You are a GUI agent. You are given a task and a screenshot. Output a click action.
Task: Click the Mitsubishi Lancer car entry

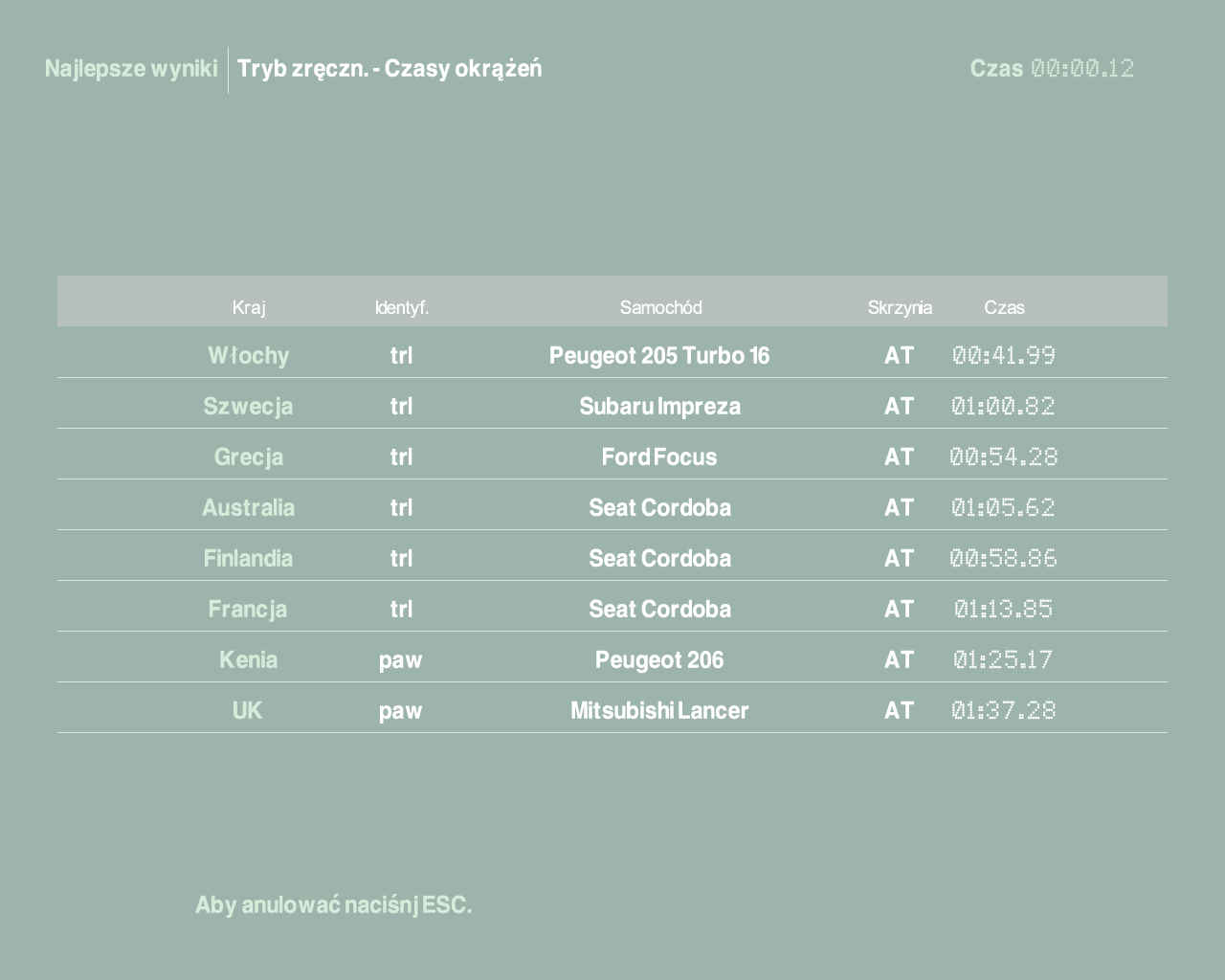coord(659,711)
